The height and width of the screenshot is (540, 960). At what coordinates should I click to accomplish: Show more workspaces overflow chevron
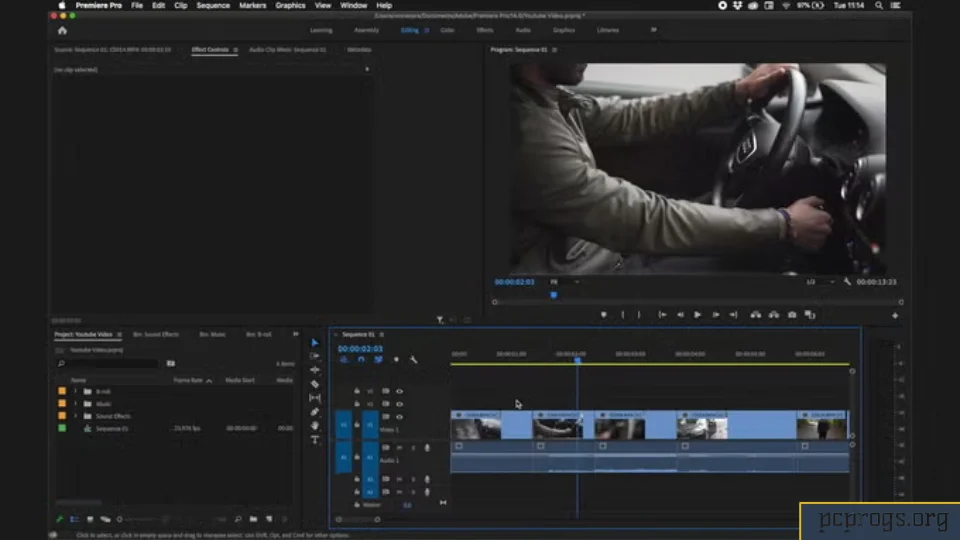[x=654, y=29]
